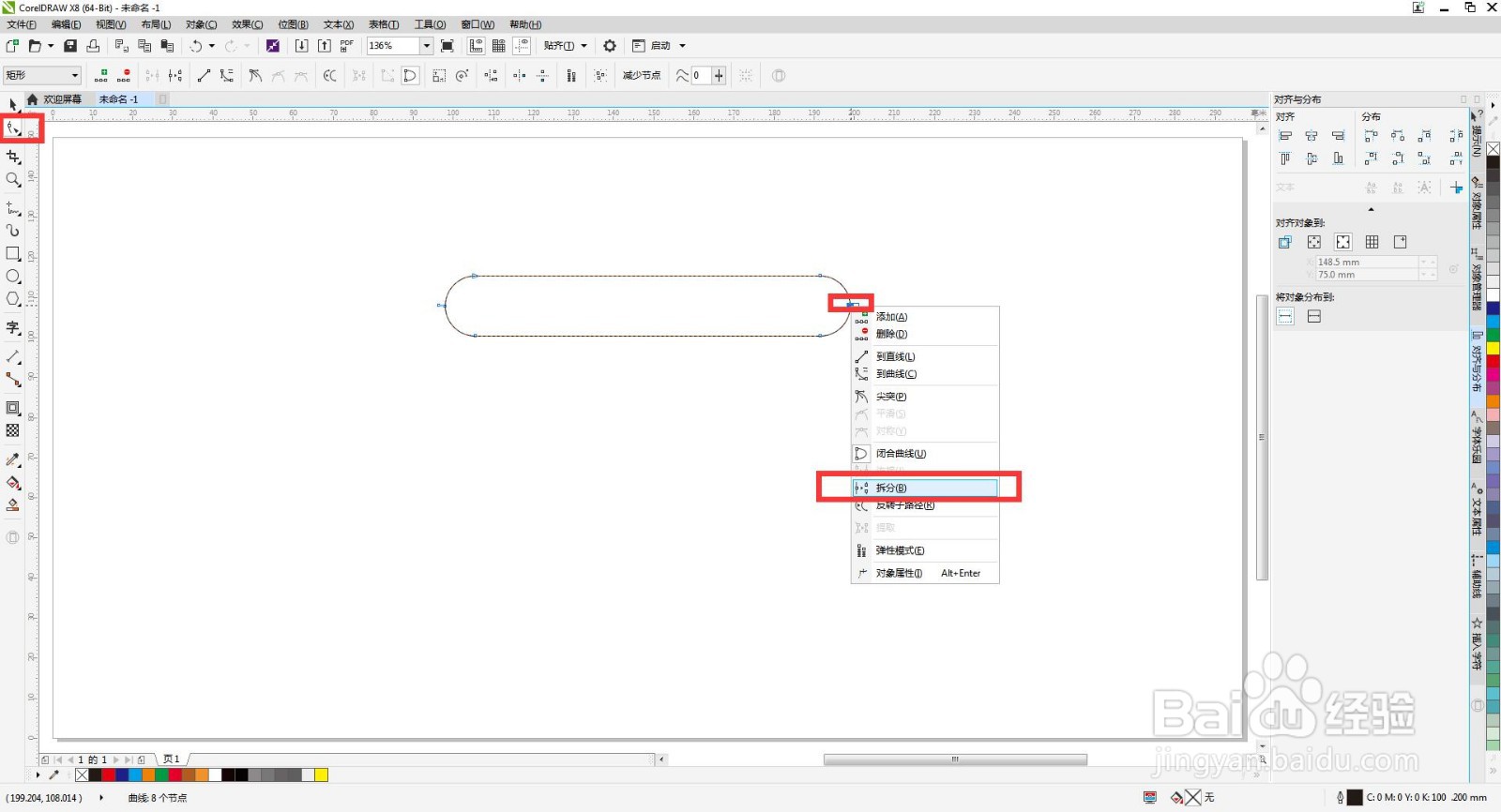This screenshot has height=812, width=1501.
Task: Collapse the docker section with up arrow
Action: 1371,210
